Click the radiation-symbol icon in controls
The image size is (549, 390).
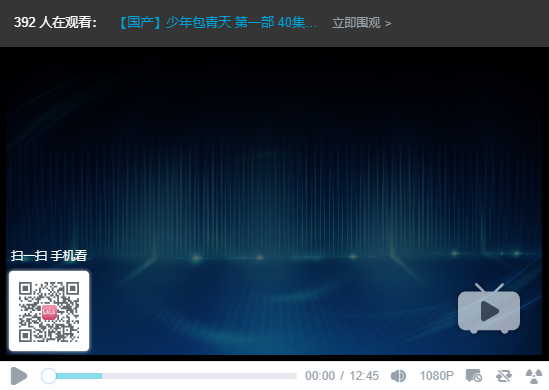pyautogui.click(x=534, y=376)
